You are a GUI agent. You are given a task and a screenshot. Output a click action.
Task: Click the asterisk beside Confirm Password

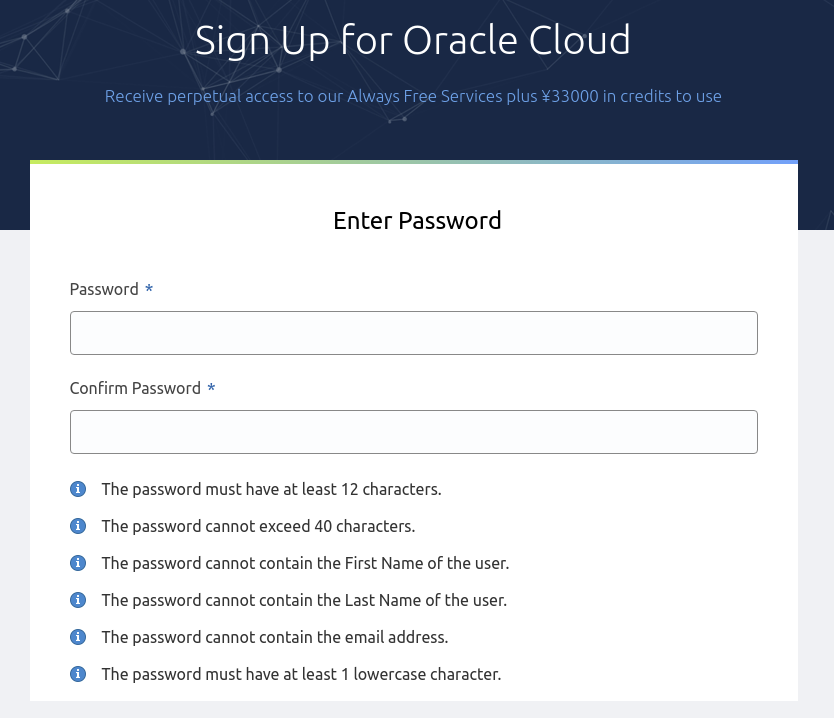[211, 389]
